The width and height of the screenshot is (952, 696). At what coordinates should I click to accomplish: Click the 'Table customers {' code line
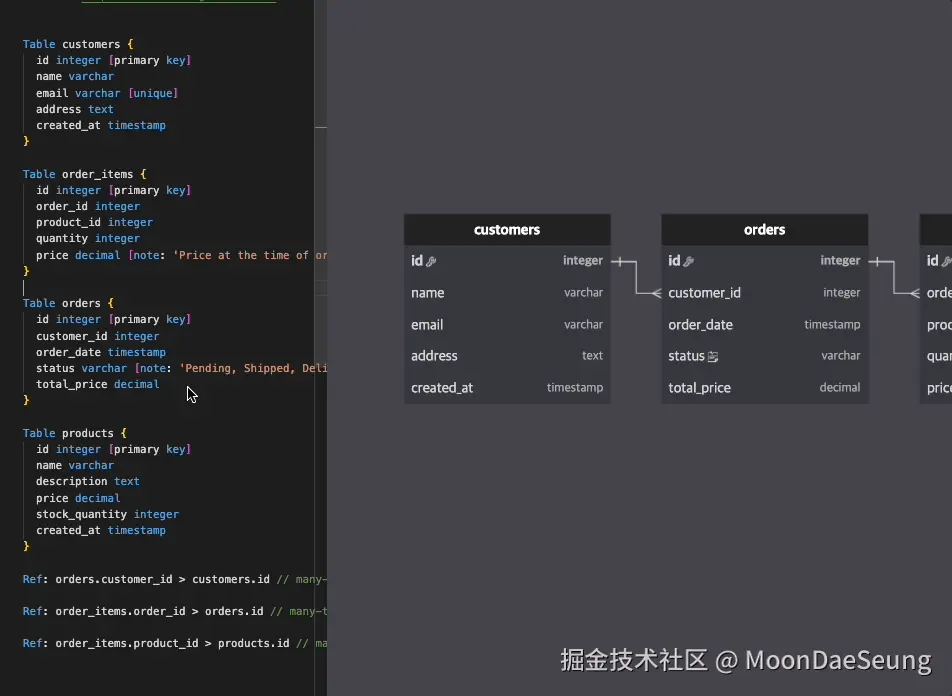point(78,44)
